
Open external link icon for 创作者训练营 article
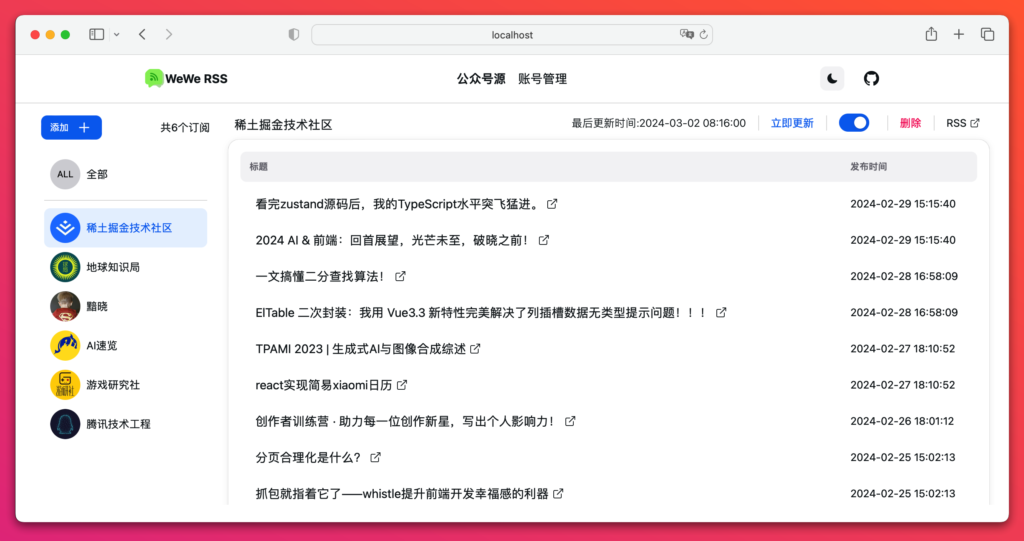[570, 421]
